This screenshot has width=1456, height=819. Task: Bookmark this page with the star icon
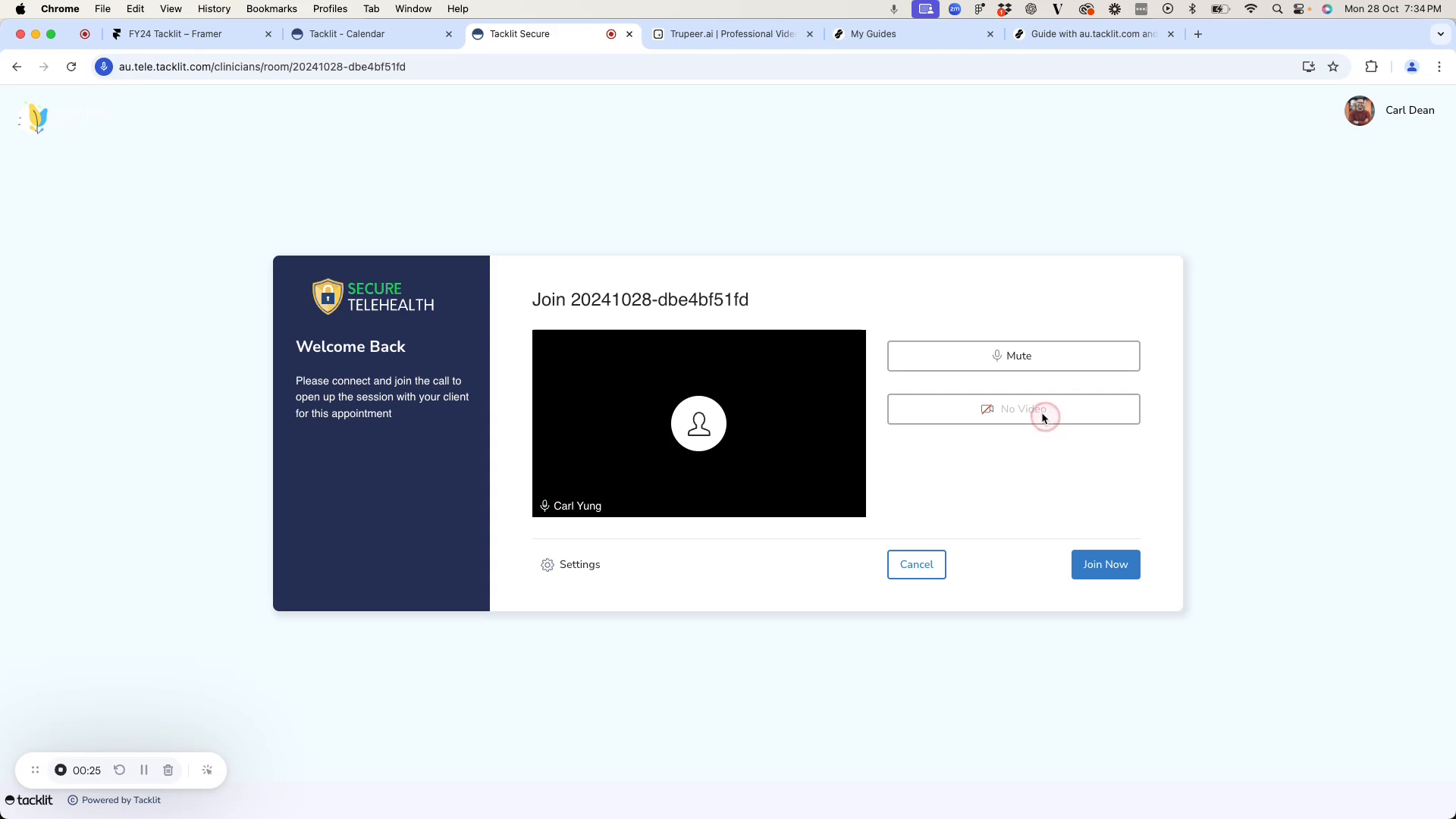coord(1333,67)
